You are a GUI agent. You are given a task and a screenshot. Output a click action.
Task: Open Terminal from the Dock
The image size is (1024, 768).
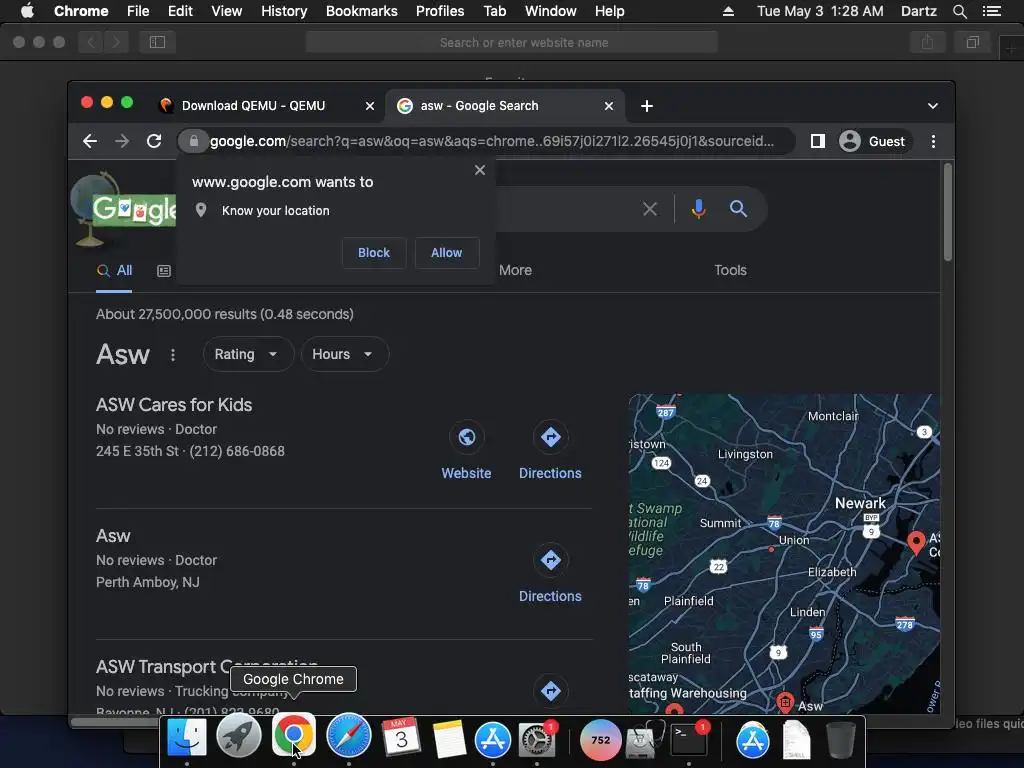pos(690,739)
